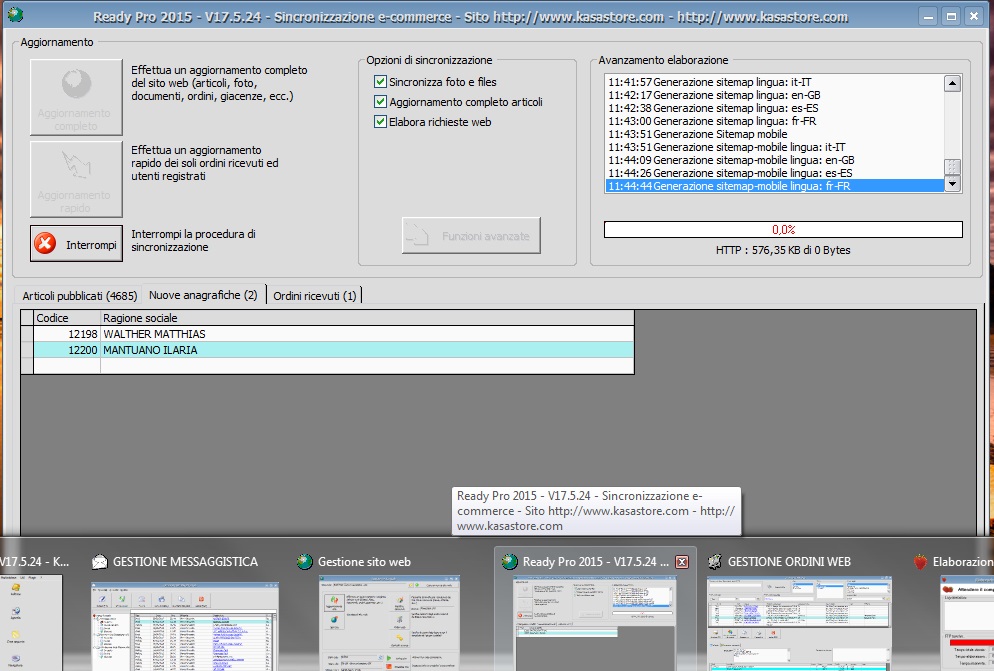Click the icon beside GESTIONE ORDINI WEB in taskbar
Image resolution: width=994 pixels, height=671 pixels.
(x=714, y=562)
